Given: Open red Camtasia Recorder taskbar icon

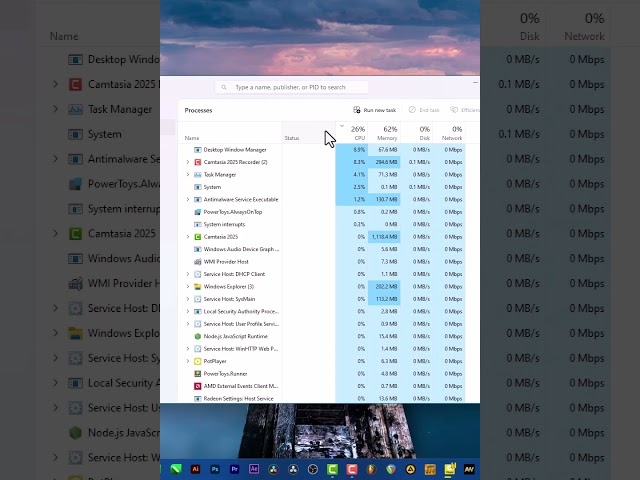Looking at the screenshot, I should click(x=352, y=469).
